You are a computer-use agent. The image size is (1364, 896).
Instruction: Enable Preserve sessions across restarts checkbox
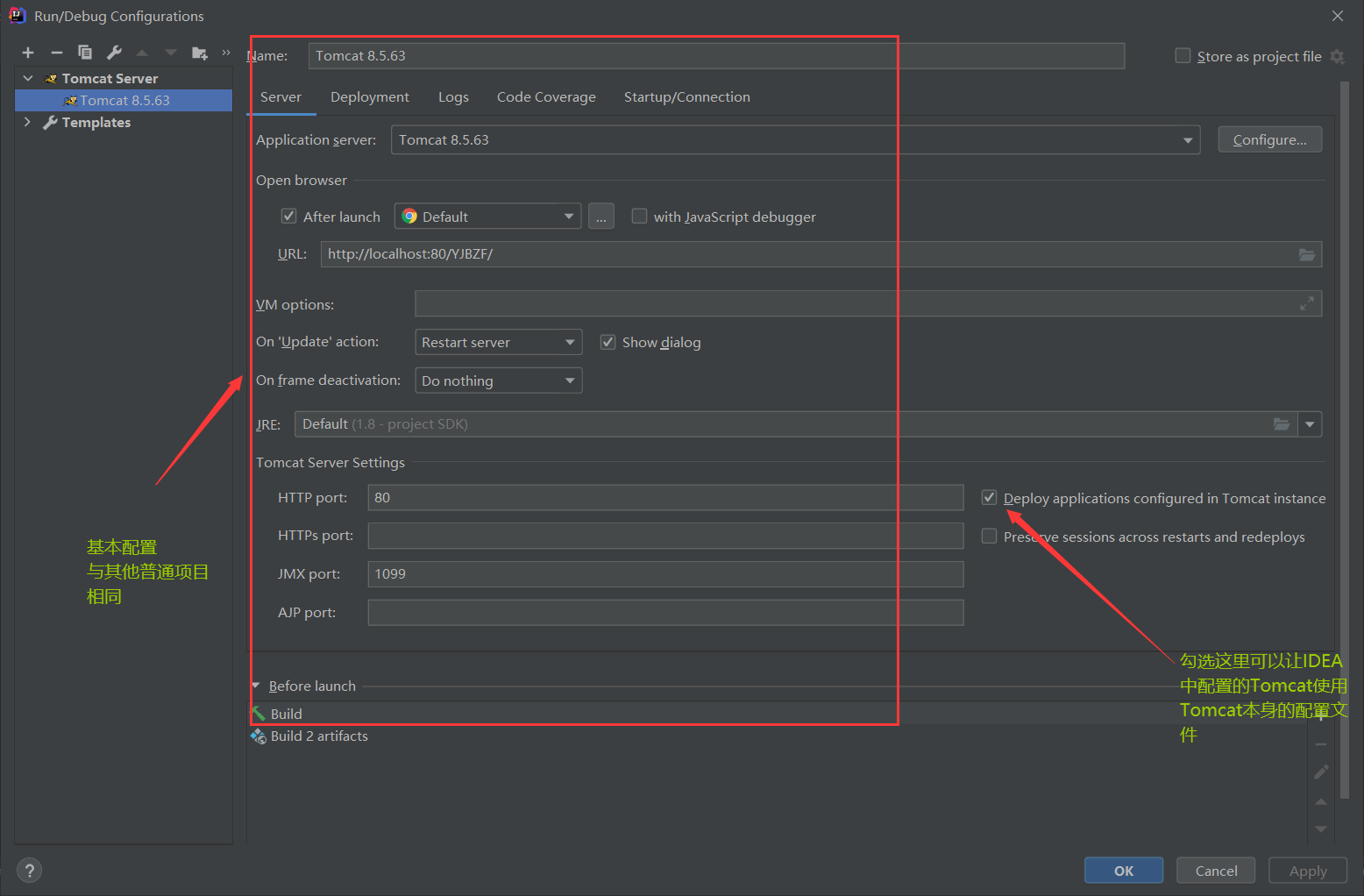(989, 536)
